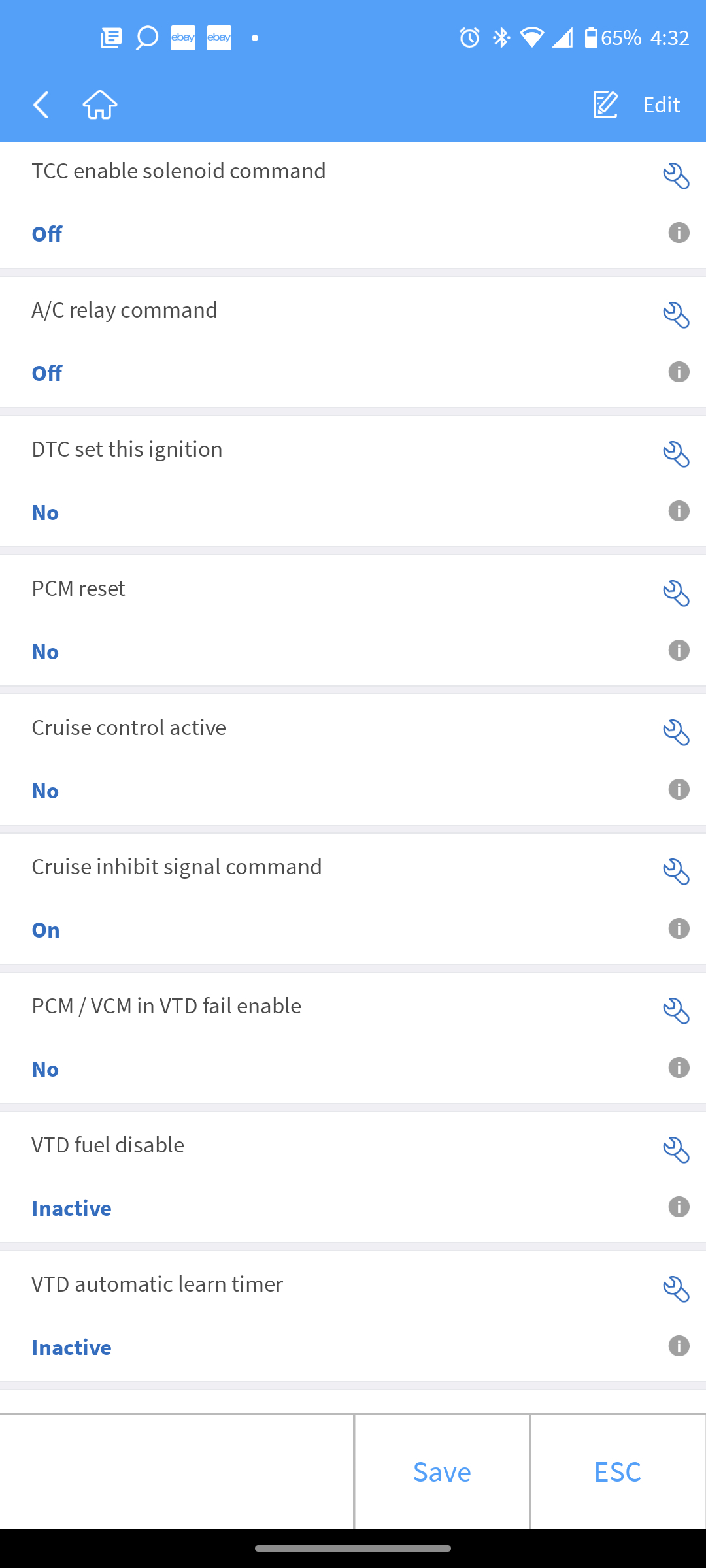View info for VTD automatic learn timer
Screen dimensions: 706x1568
click(679, 1346)
